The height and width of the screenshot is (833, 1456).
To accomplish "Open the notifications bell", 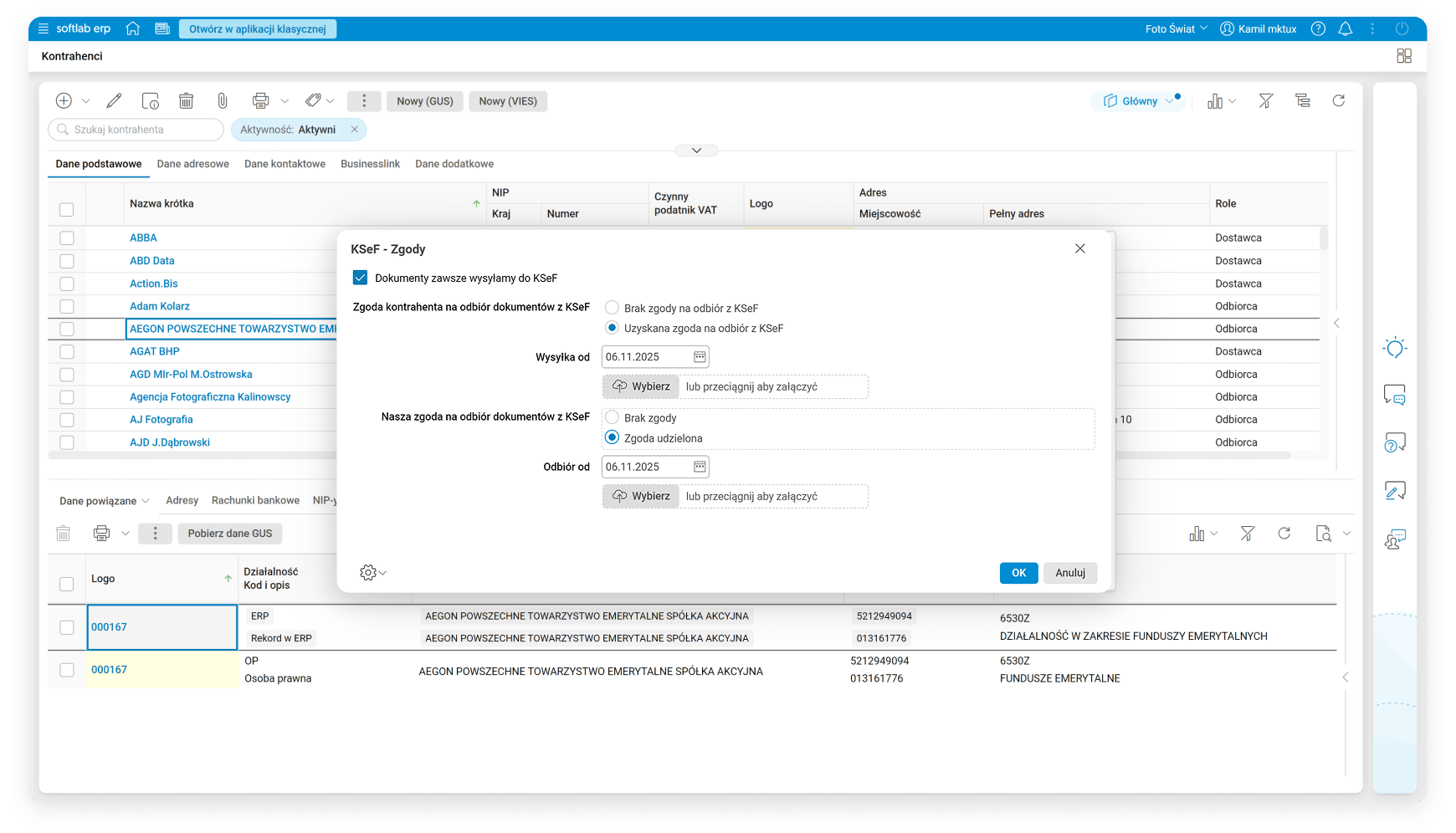I will (x=1346, y=29).
